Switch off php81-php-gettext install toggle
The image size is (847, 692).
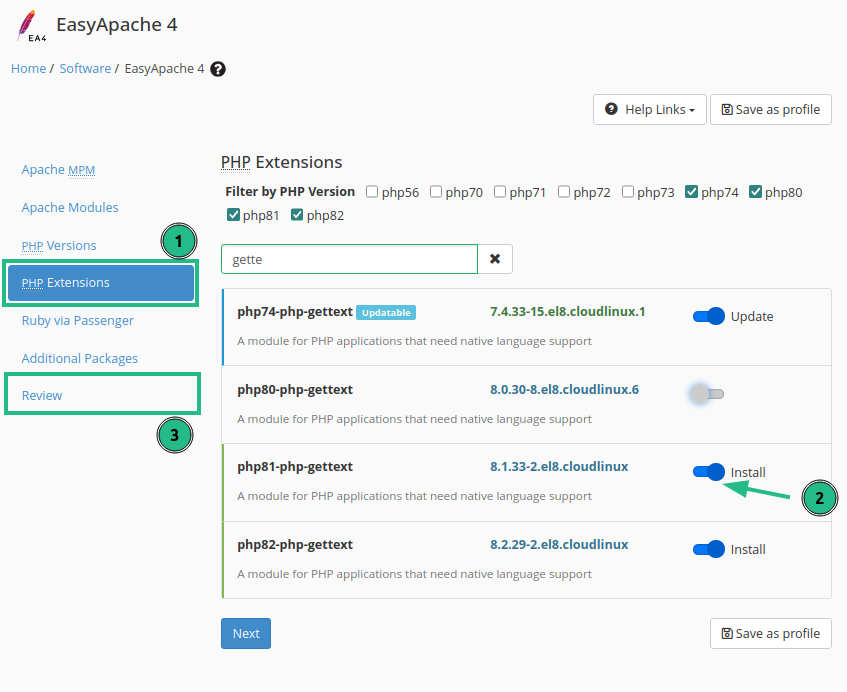[x=708, y=472]
